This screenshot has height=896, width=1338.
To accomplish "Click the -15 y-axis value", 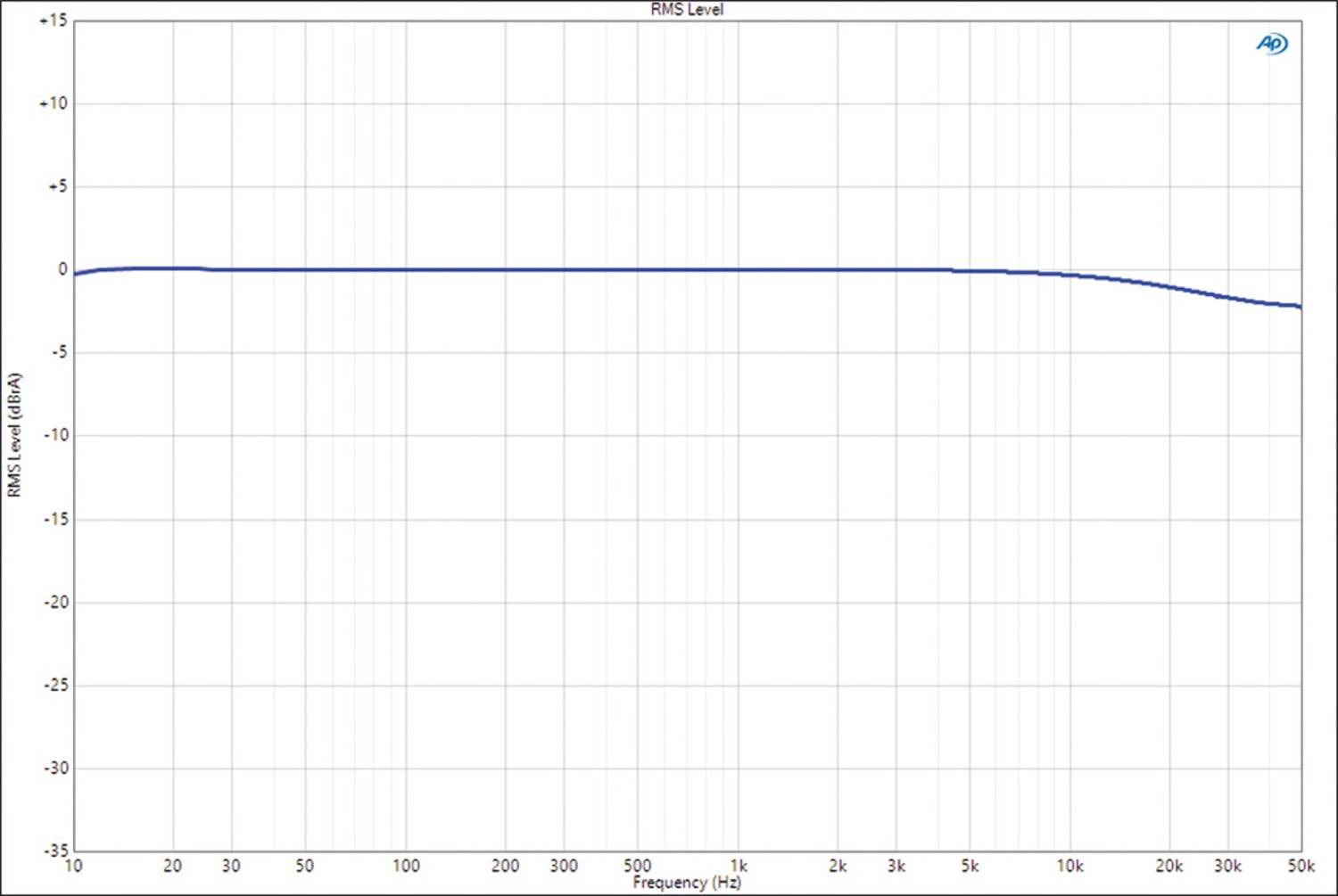I will pyautogui.click(x=55, y=519).
